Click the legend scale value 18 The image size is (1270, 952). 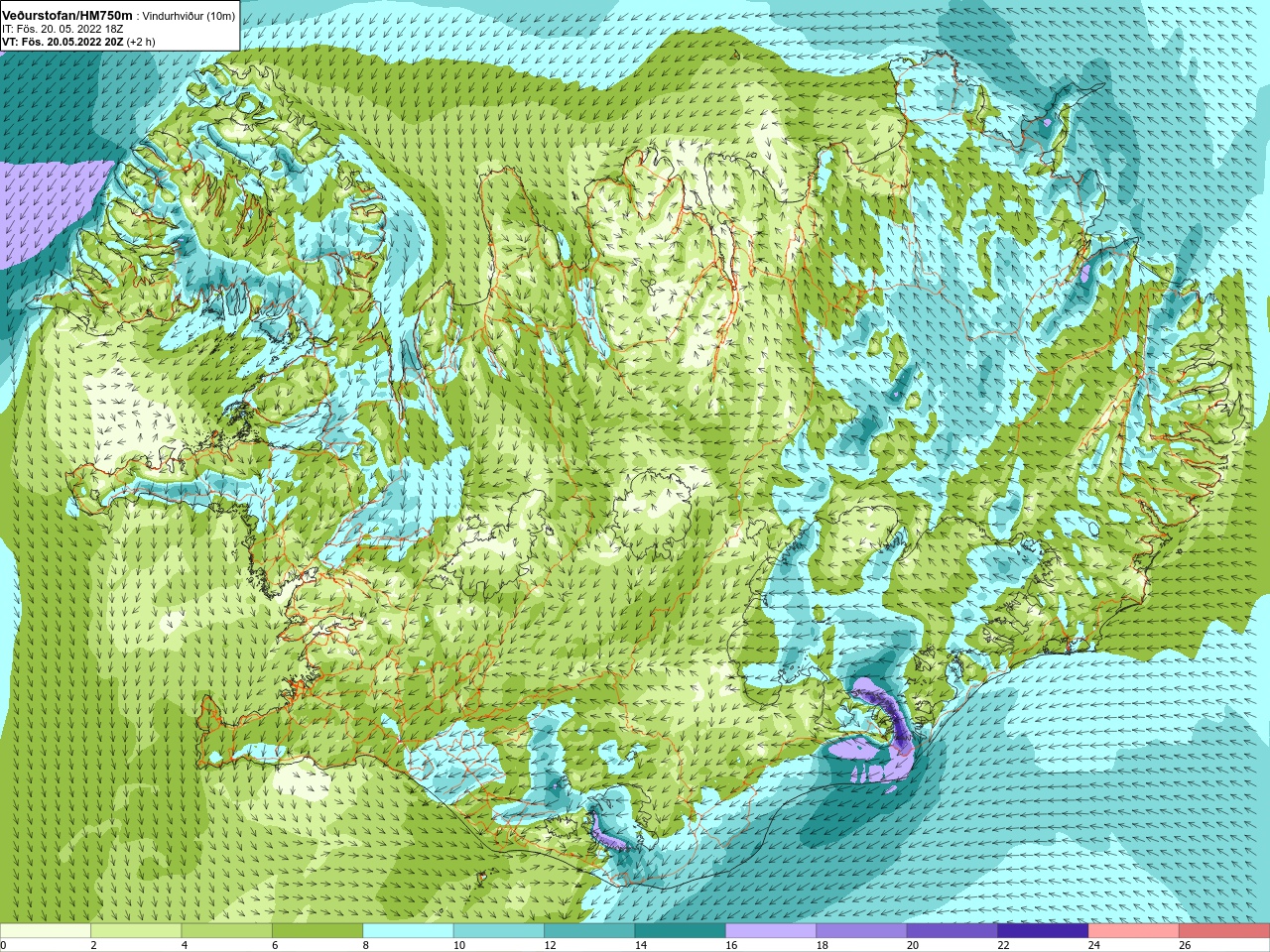tap(823, 945)
